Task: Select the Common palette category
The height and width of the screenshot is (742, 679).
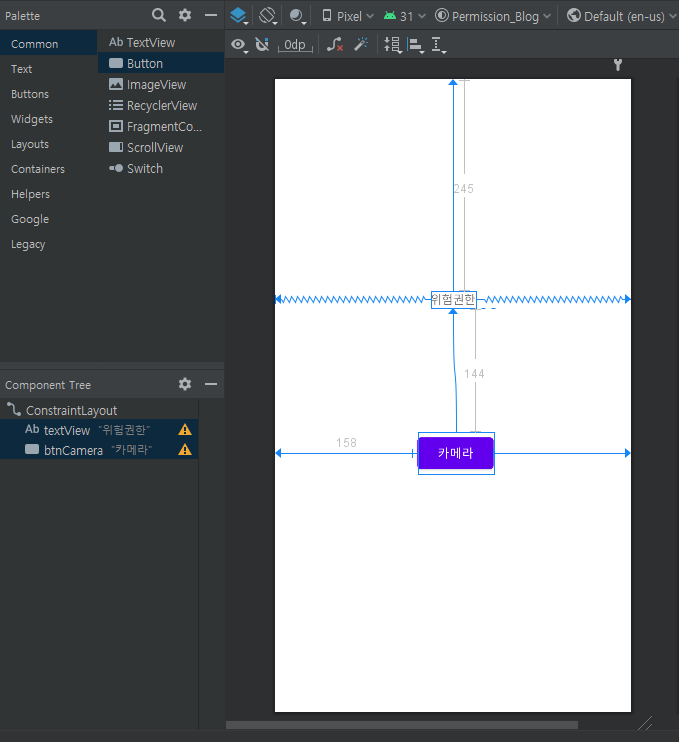Action: tap(49, 44)
